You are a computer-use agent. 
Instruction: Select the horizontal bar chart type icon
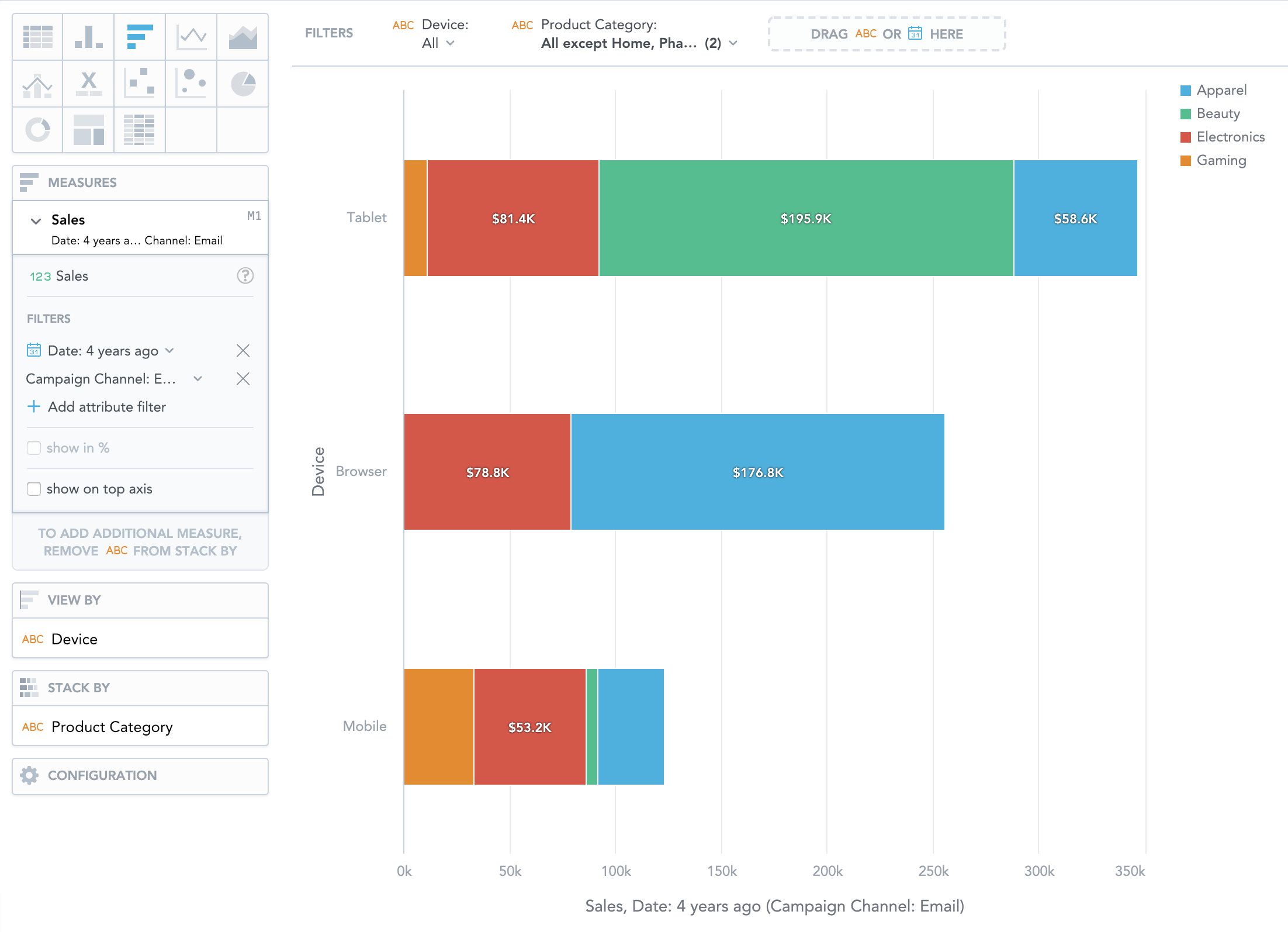pyautogui.click(x=140, y=37)
